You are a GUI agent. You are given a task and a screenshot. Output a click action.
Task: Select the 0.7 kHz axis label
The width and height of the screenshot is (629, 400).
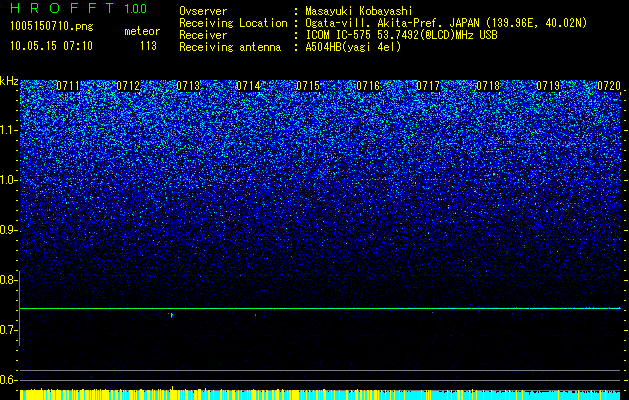pos(8,330)
